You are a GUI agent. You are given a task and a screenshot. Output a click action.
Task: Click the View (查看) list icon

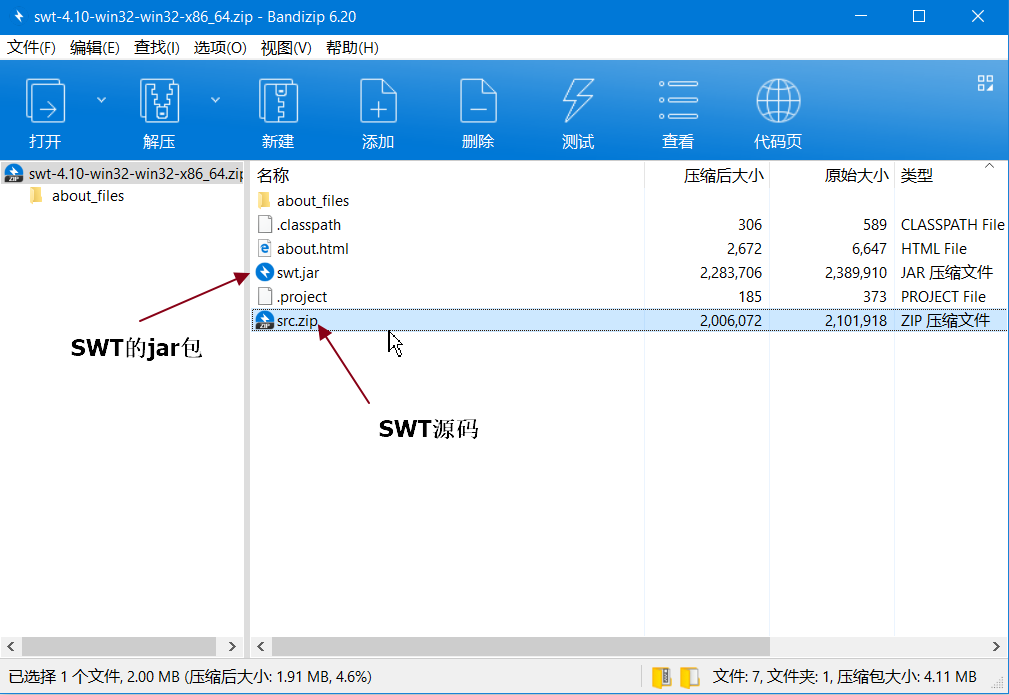pyautogui.click(x=678, y=100)
